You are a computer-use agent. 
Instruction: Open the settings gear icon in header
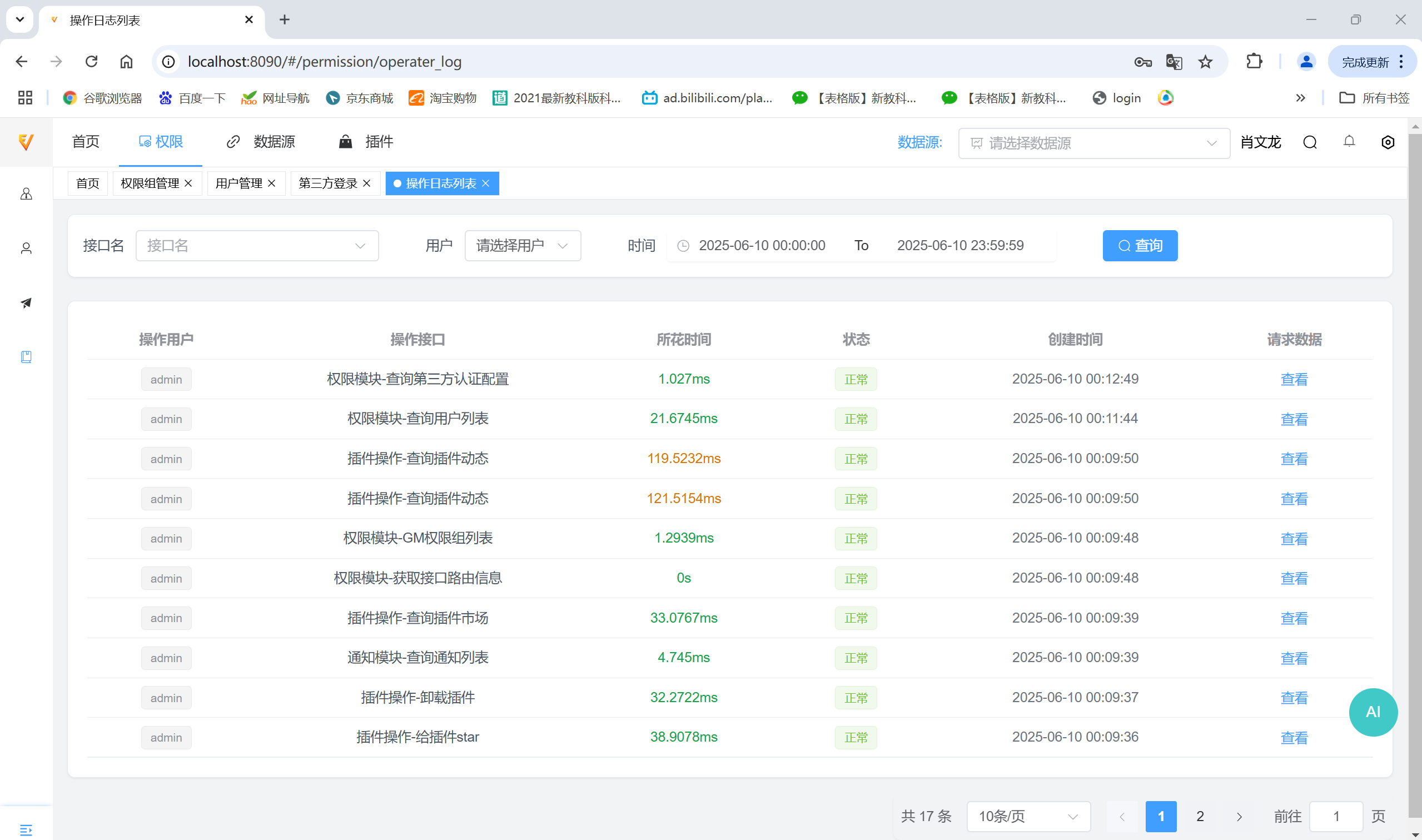click(1388, 142)
